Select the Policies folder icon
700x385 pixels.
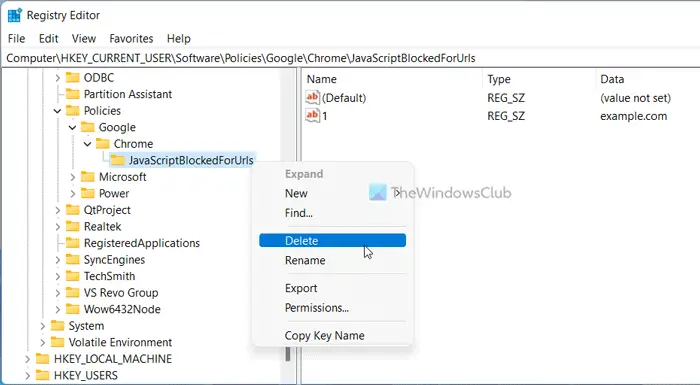coord(72,111)
